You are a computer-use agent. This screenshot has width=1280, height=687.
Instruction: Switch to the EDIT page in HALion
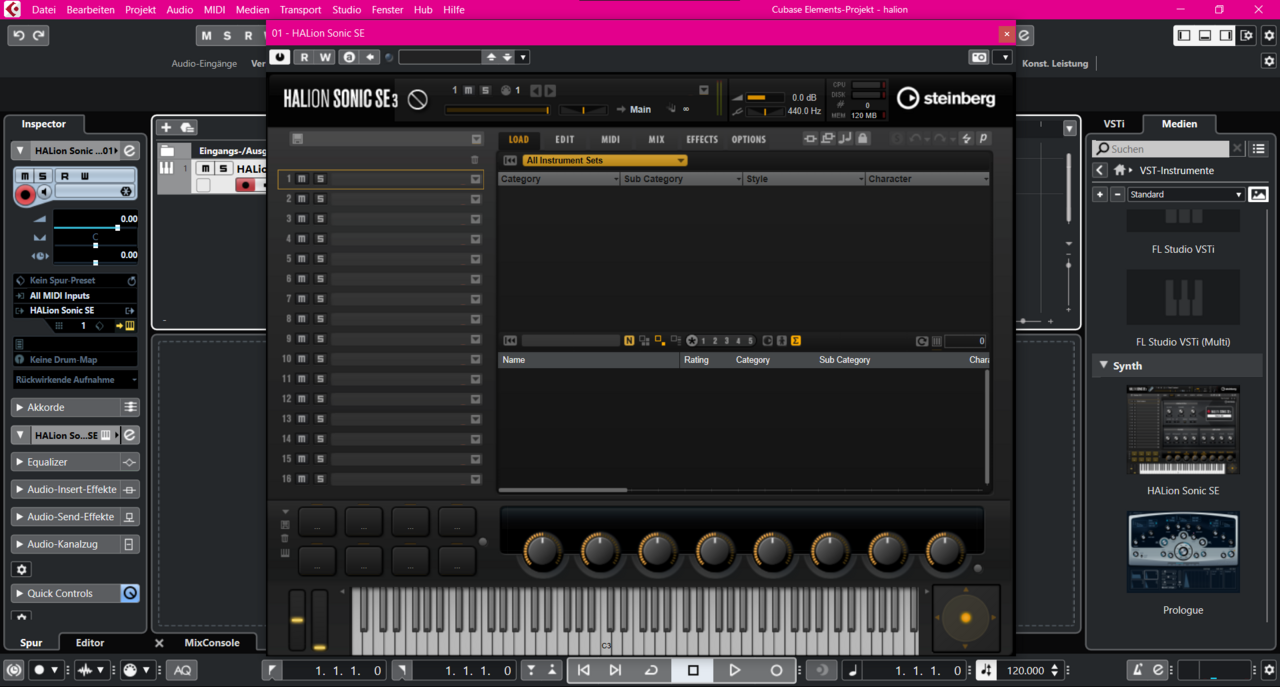pos(565,139)
